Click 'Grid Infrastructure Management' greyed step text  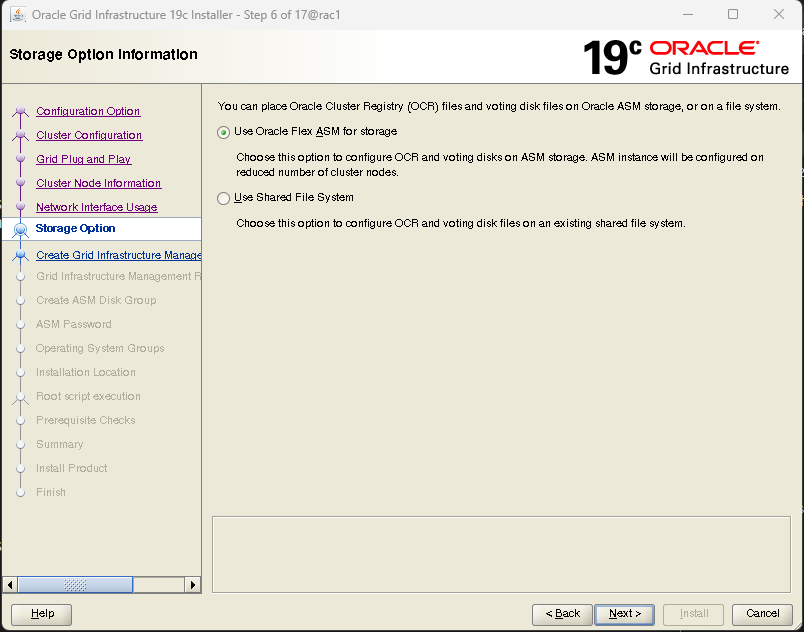pos(118,276)
